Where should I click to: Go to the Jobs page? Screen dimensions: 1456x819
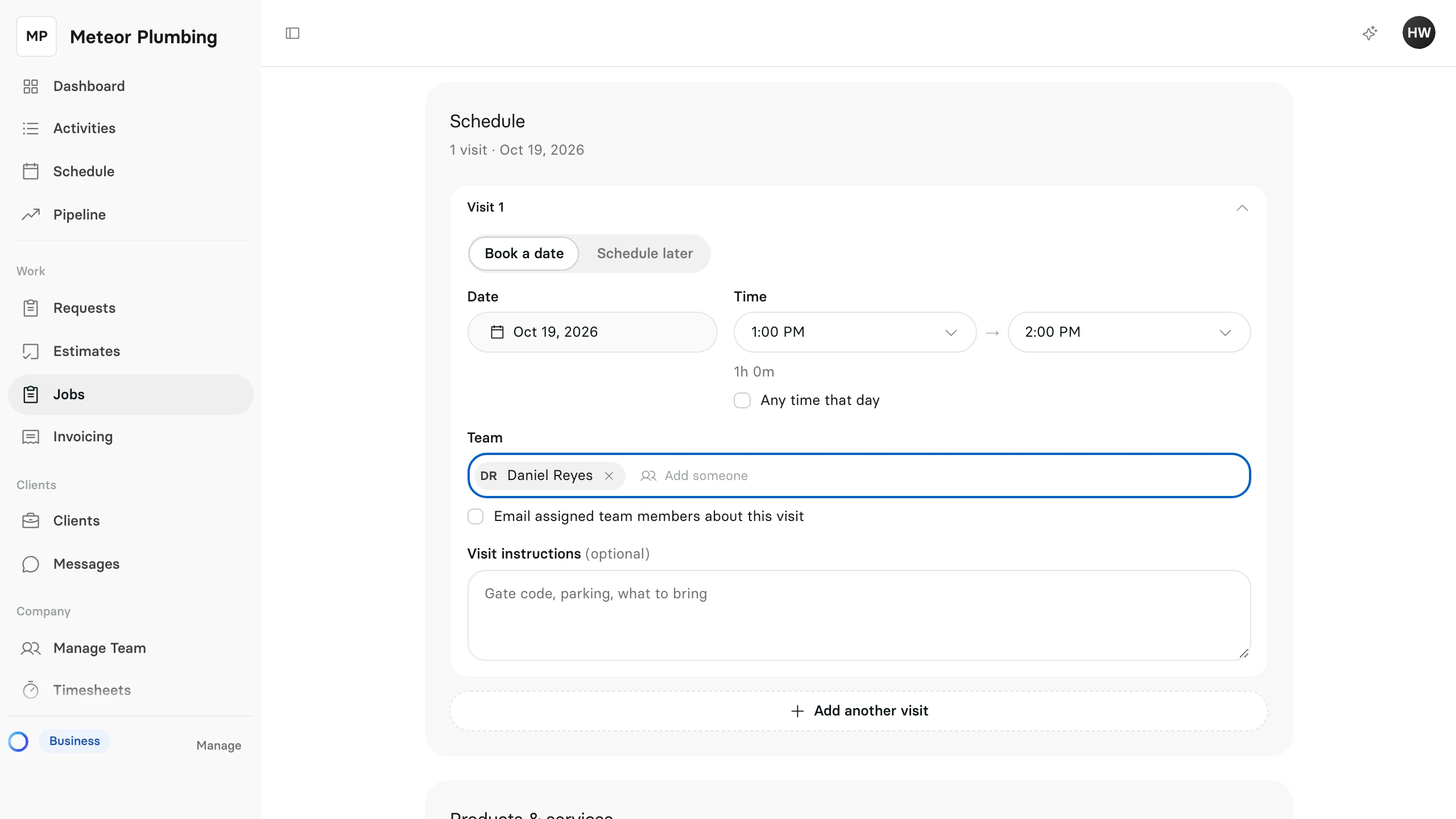pyautogui.click(x=131, y=395)
